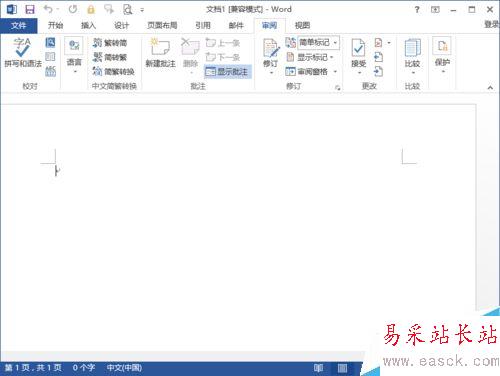The image size is (500, 376).
Task: Switch to the 页面布局 tab
Action: (162, 25)
